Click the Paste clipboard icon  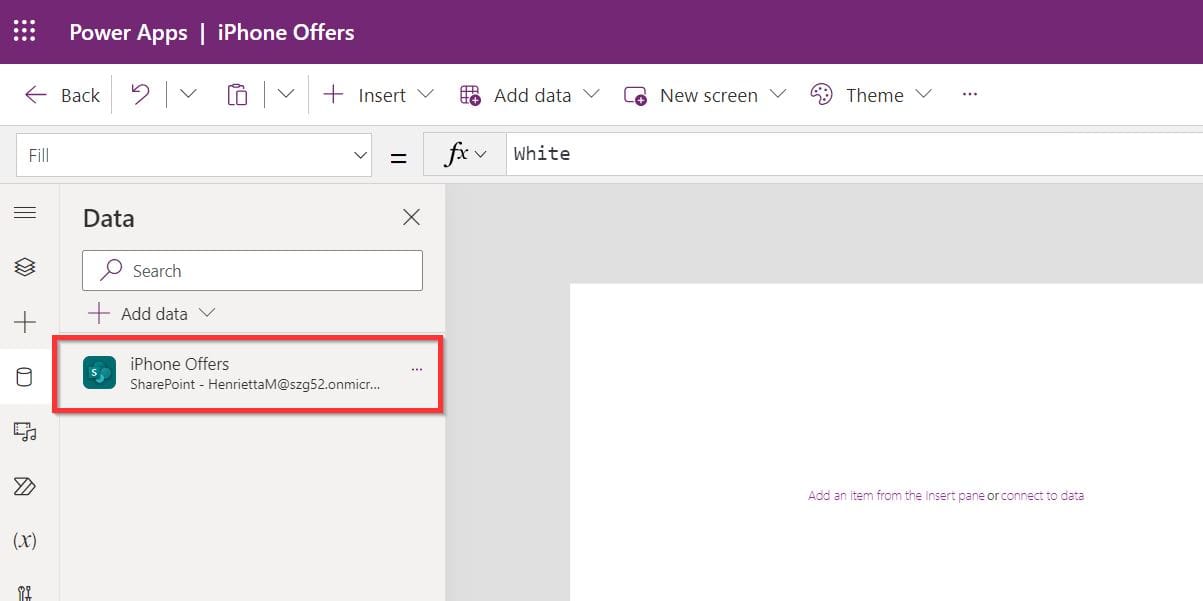tap(237, 93)
